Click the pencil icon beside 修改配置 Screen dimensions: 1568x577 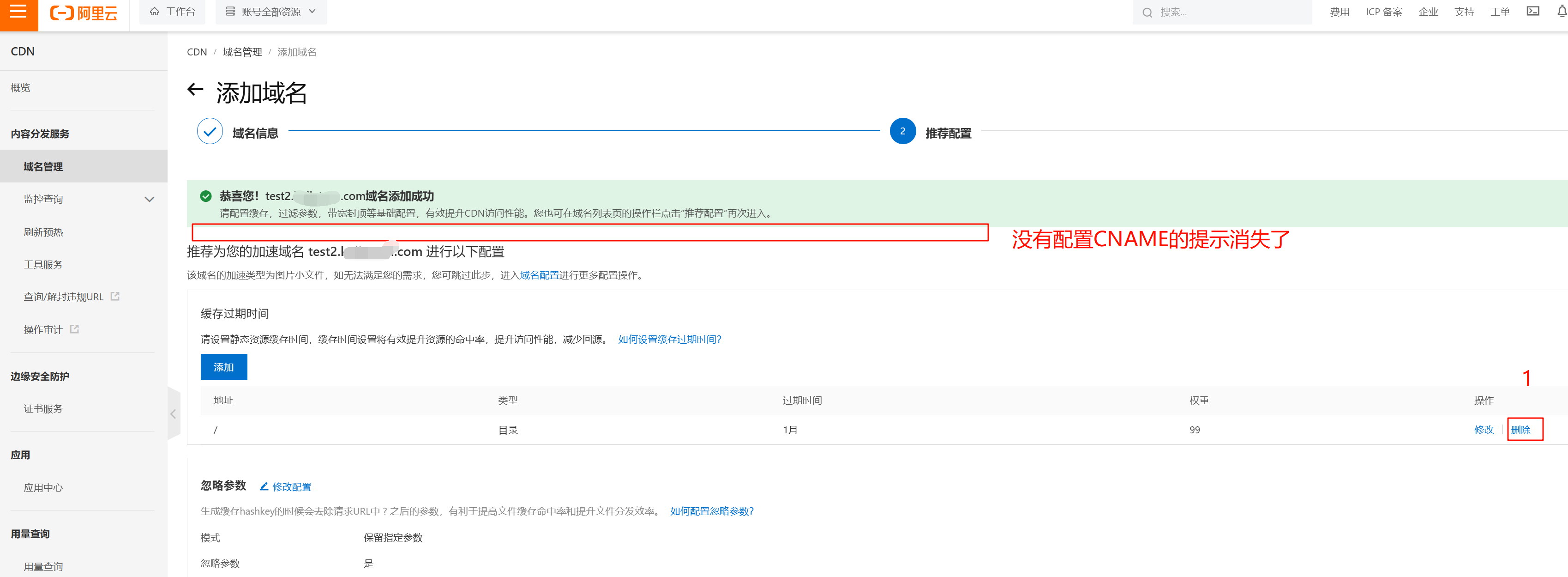coord(264,486)
